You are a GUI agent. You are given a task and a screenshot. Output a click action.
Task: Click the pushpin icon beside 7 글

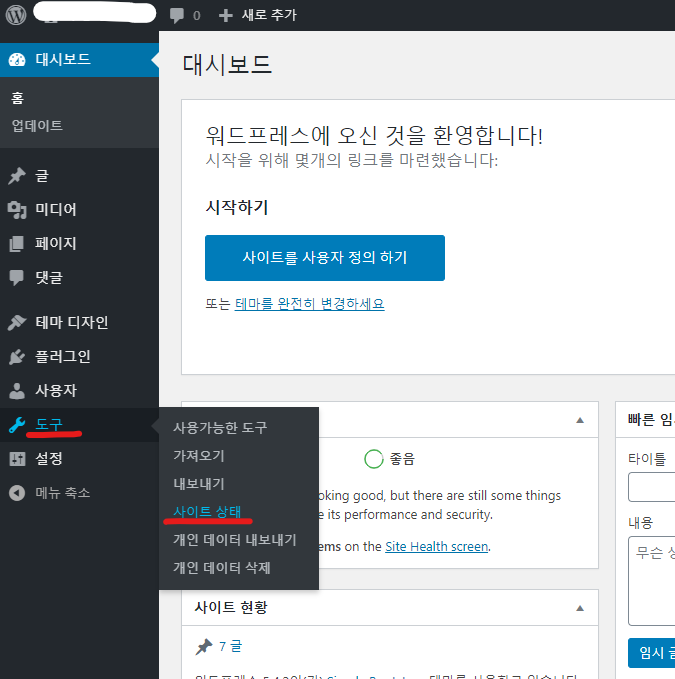click(204, 647)
